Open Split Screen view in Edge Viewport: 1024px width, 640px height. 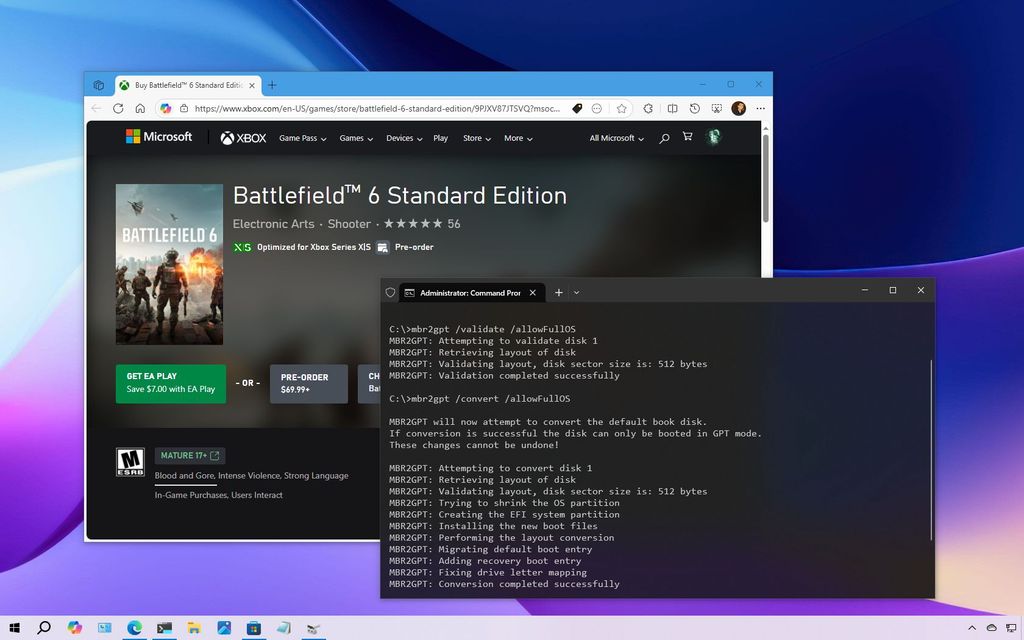[x=673, y=108]
